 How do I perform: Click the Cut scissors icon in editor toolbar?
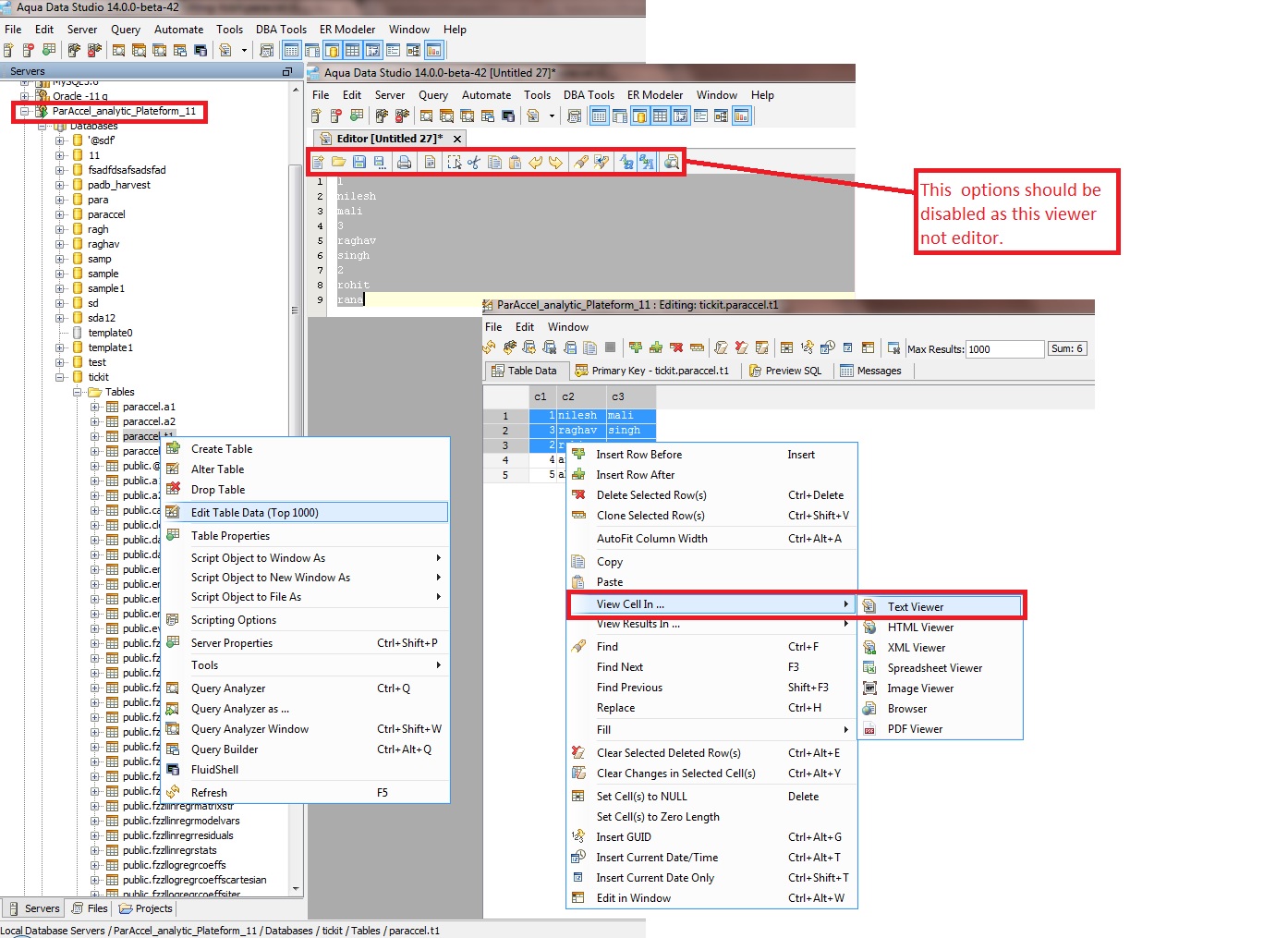(x=474, y=163)
